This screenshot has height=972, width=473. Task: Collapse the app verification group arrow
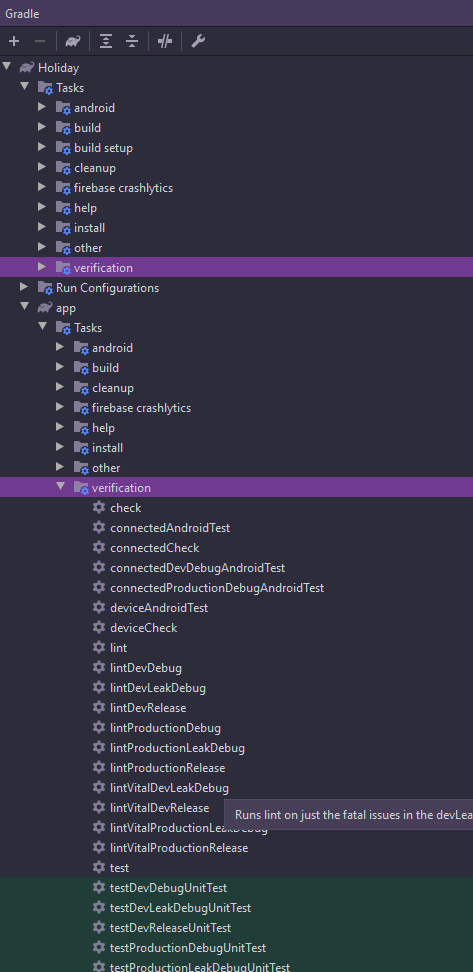tap(61, 487)
